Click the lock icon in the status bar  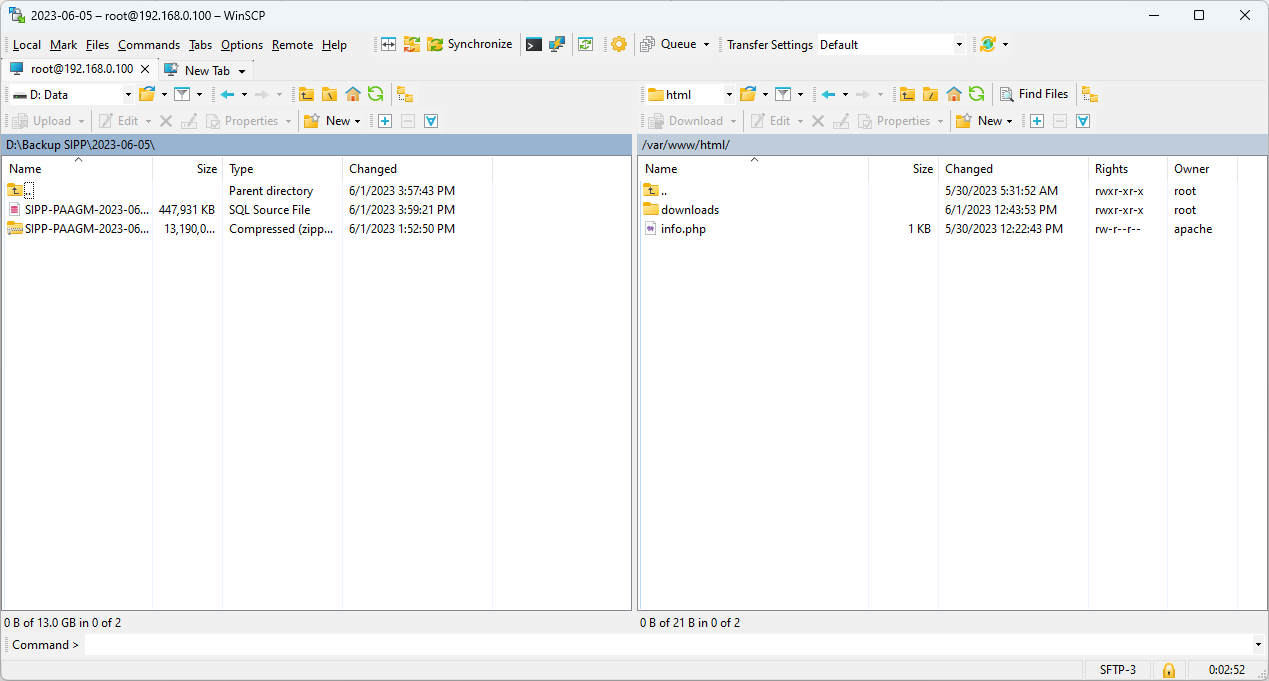(x=1167, y=670)
